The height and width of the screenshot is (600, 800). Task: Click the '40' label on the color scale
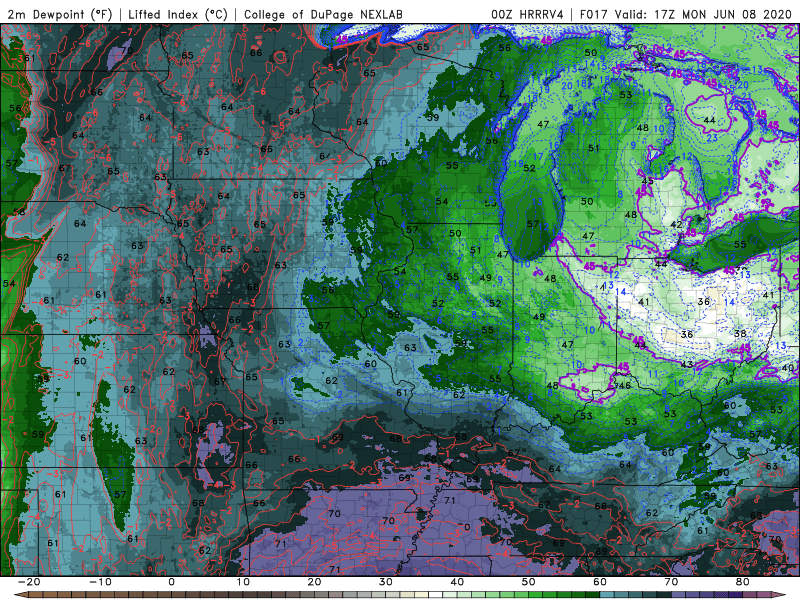point(457,582)
